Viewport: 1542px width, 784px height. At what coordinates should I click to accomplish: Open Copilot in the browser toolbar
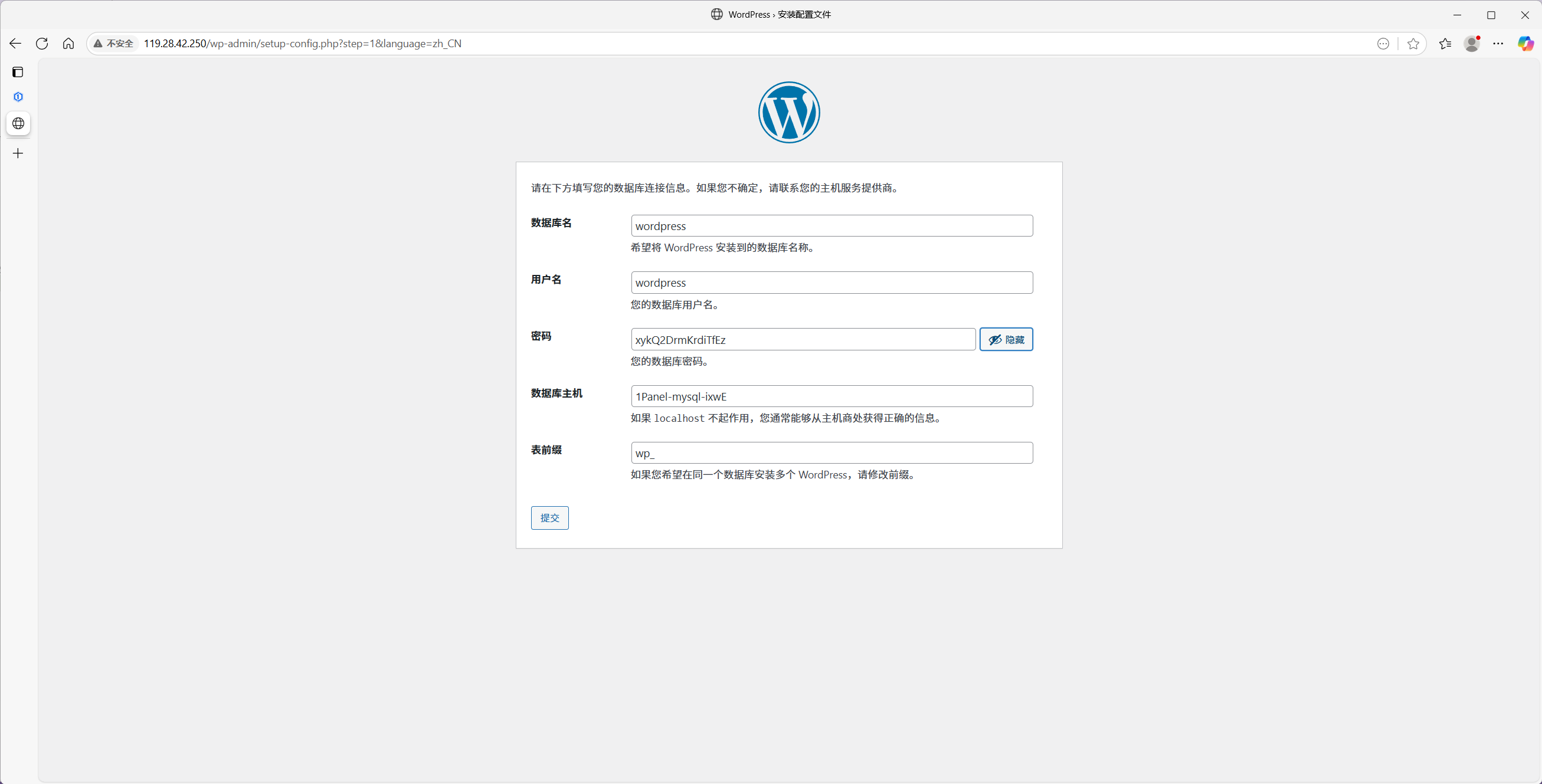(1525, 43)
